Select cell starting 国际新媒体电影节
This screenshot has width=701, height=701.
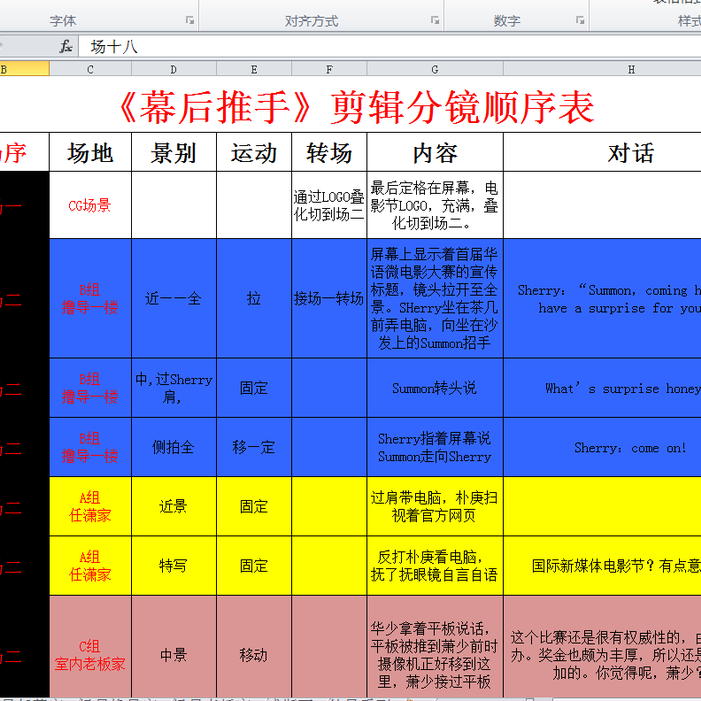[x=602, y=566]
